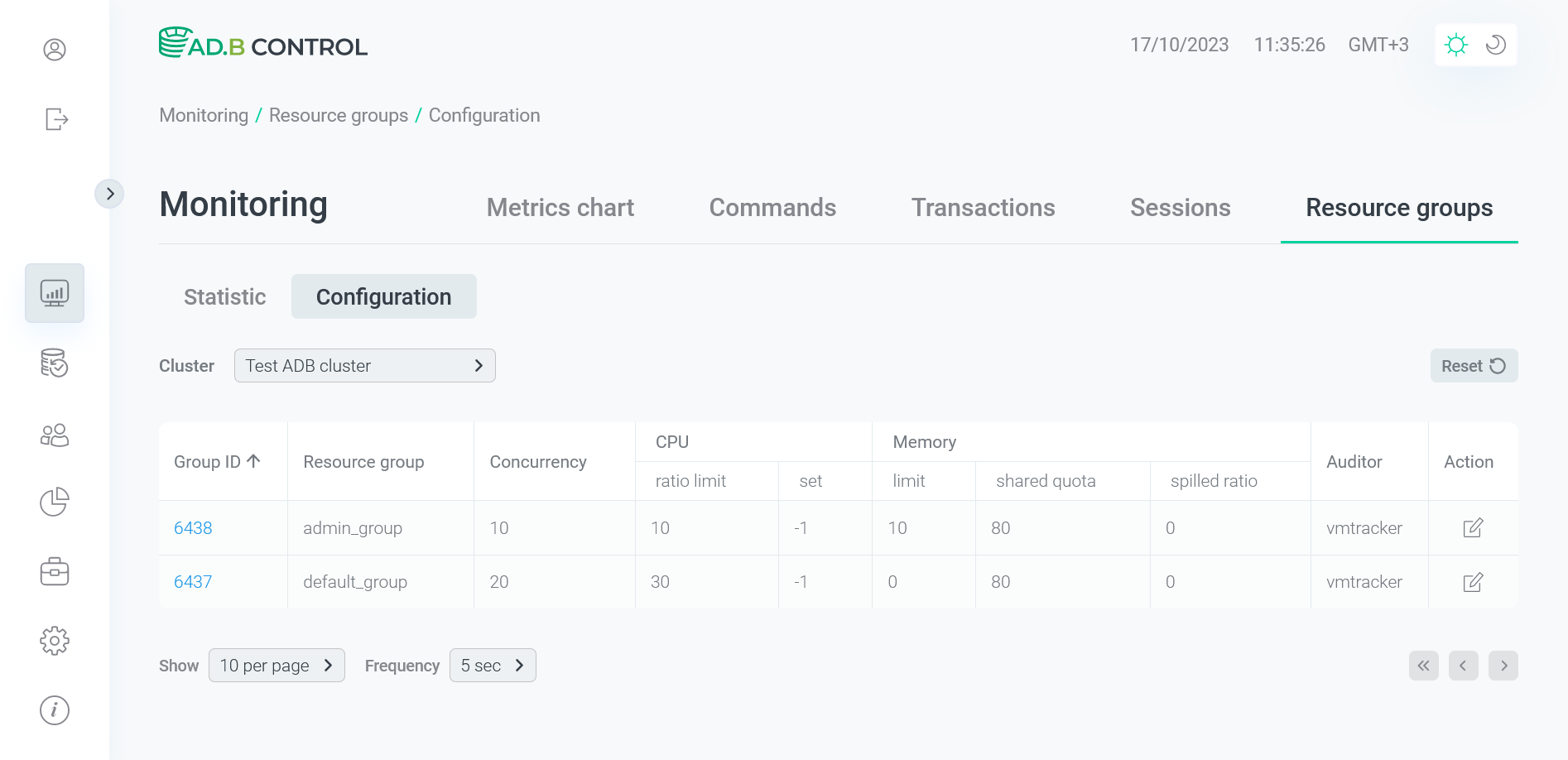Switch to dark theme via moon icon
Screen dimensions: 1568x760
[x=1495, y=45]
